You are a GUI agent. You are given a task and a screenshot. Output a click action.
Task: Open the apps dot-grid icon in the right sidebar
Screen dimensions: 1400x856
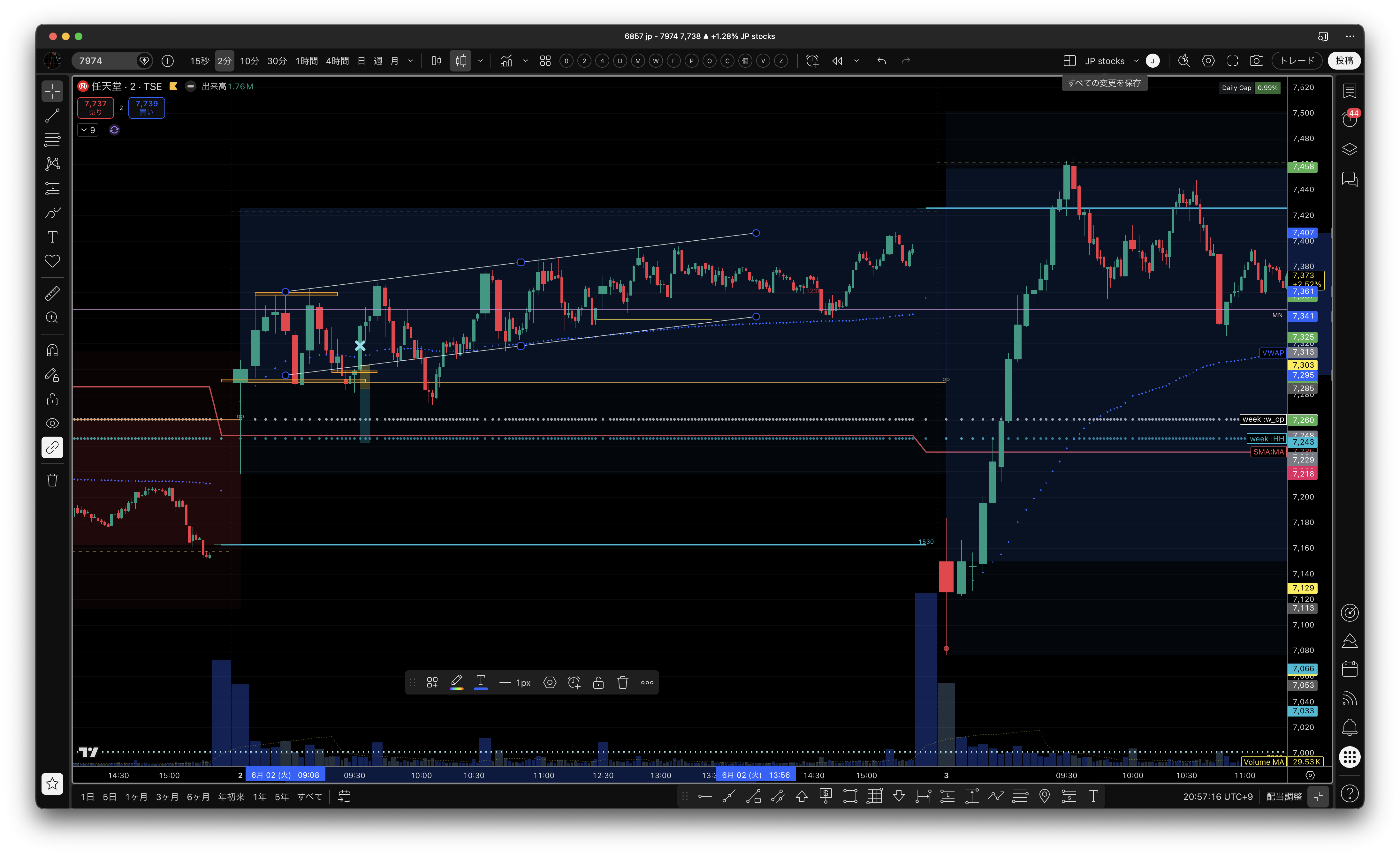pyautogui.click(x=1350, y=757)
